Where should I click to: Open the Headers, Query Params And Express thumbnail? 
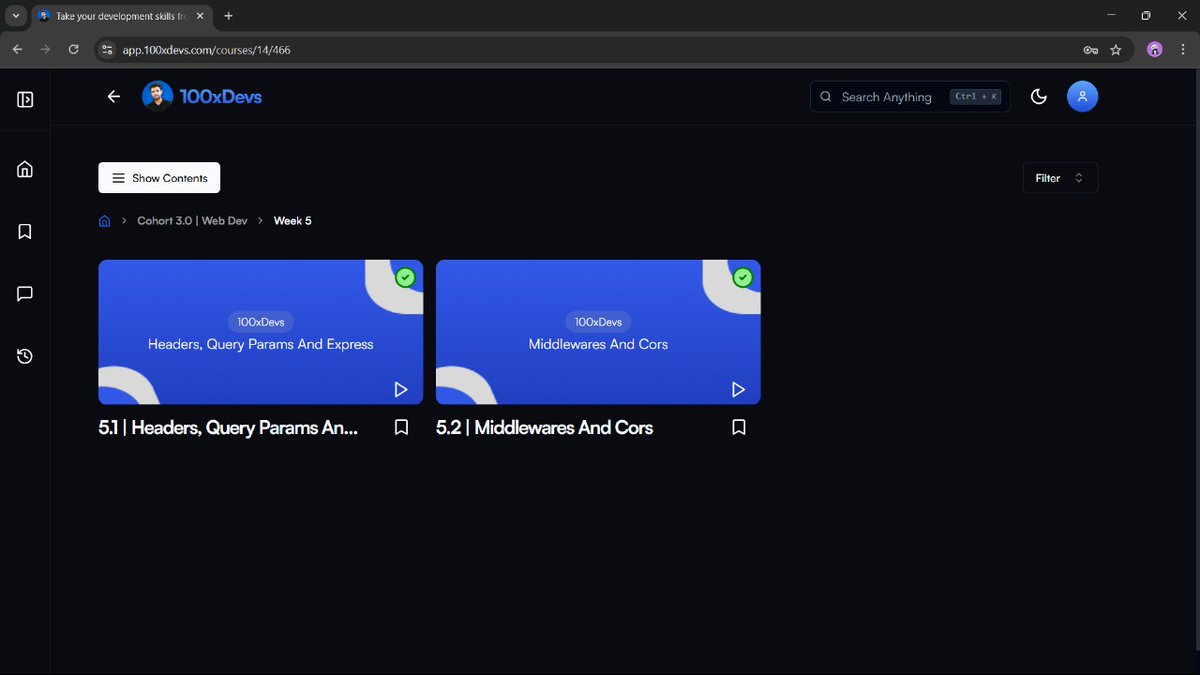coord(260,332)
